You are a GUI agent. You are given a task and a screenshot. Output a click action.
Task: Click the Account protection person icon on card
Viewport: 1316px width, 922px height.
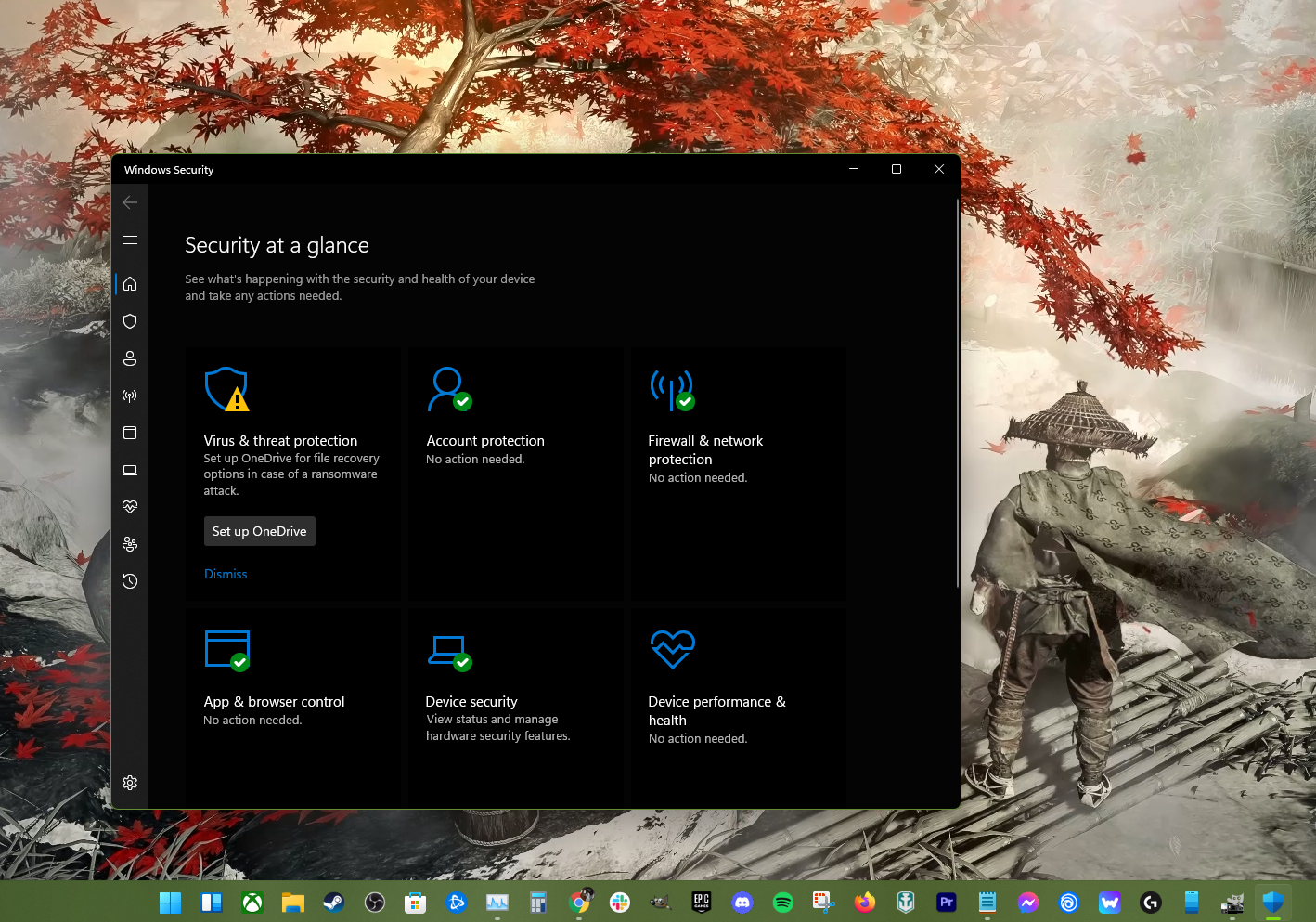point(449,389)
